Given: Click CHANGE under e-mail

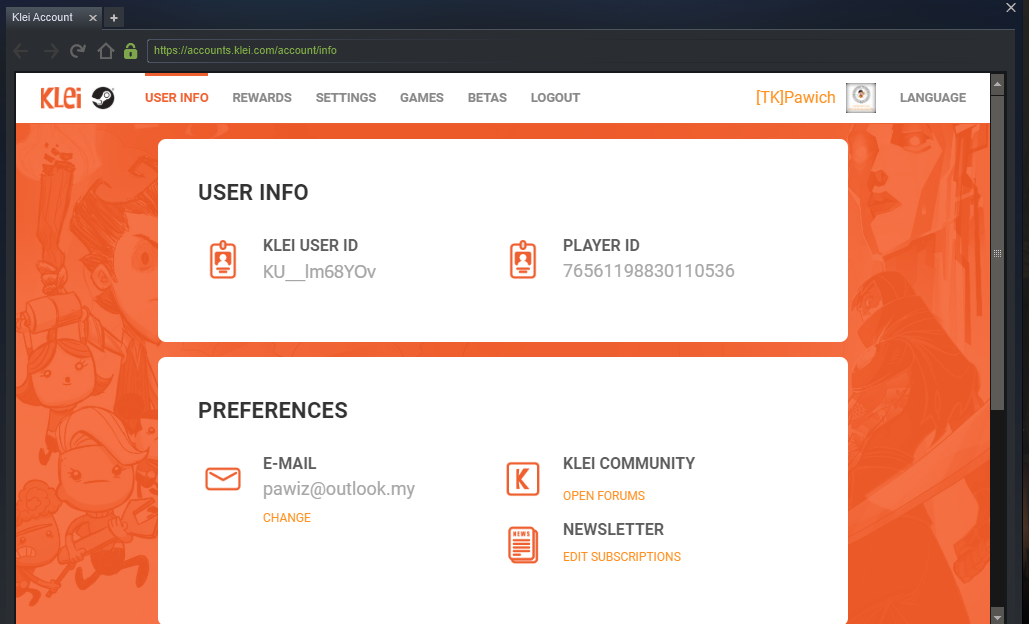Looking at the screenshot, I should (287, 518).
